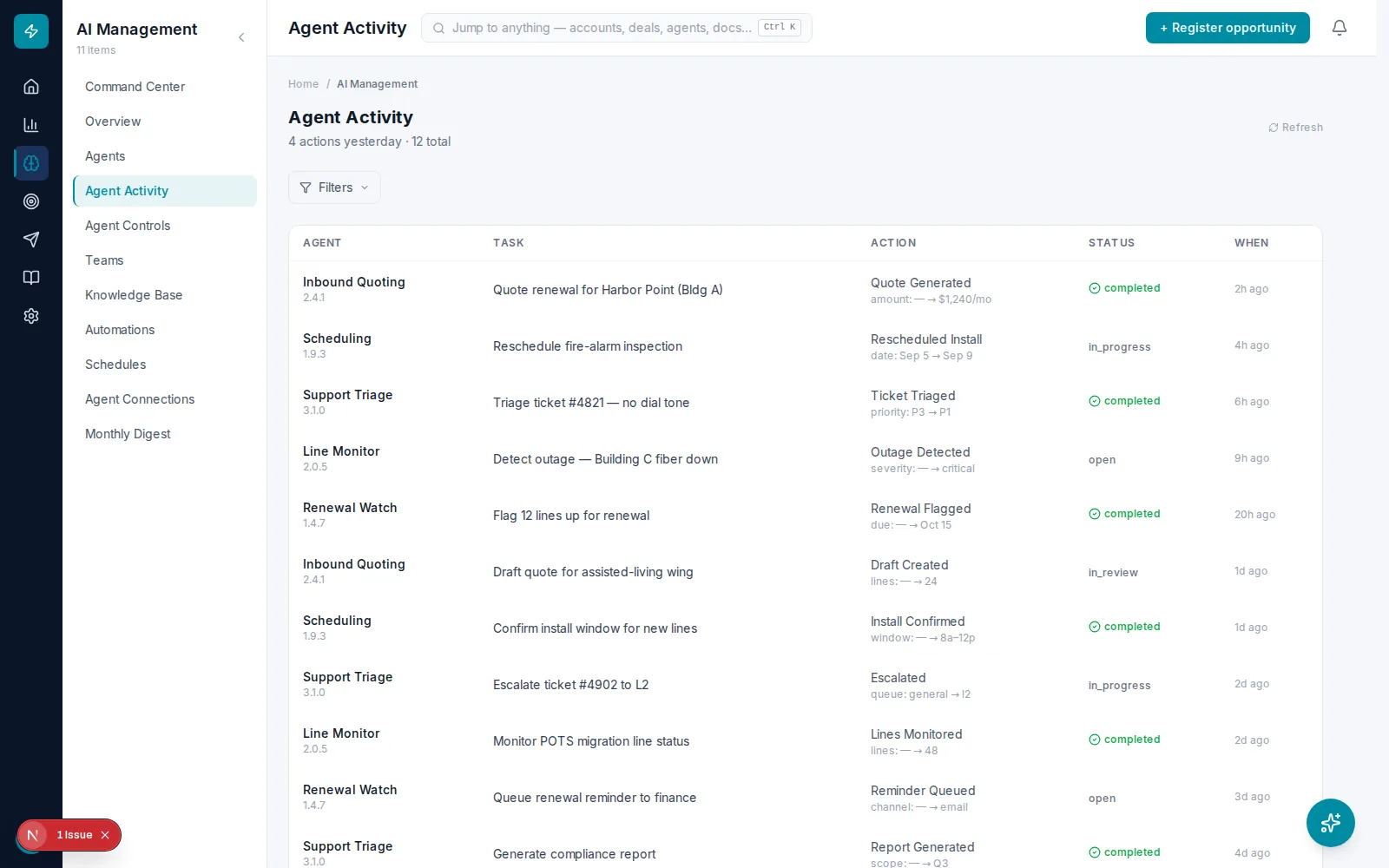Click the AGENT column header
Image resolution: width=1389 pixels, height=868 pixels.
pos(322,243)
